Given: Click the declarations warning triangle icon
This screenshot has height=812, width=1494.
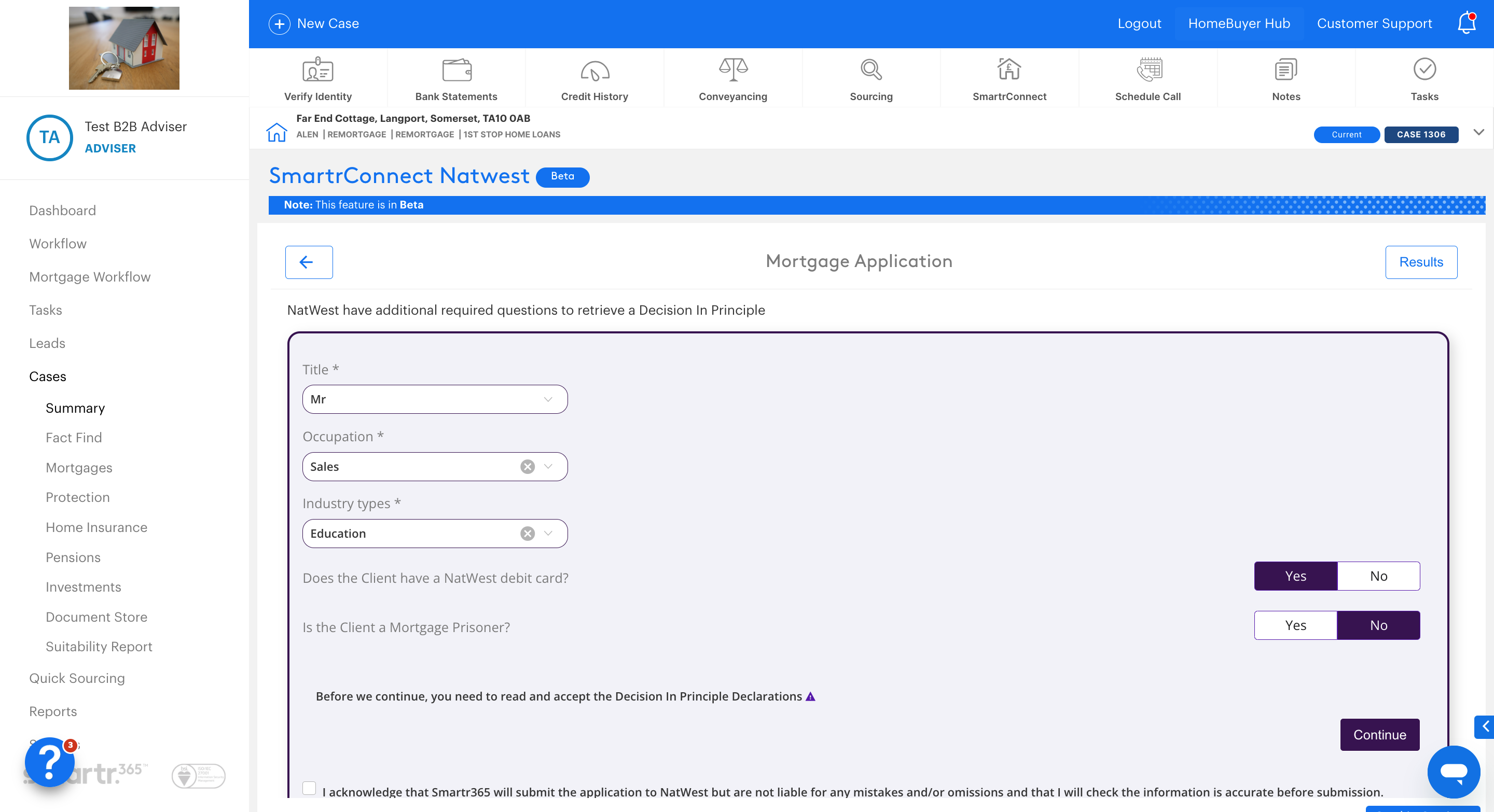Looking at the screenshot, I should pos(811,697).
